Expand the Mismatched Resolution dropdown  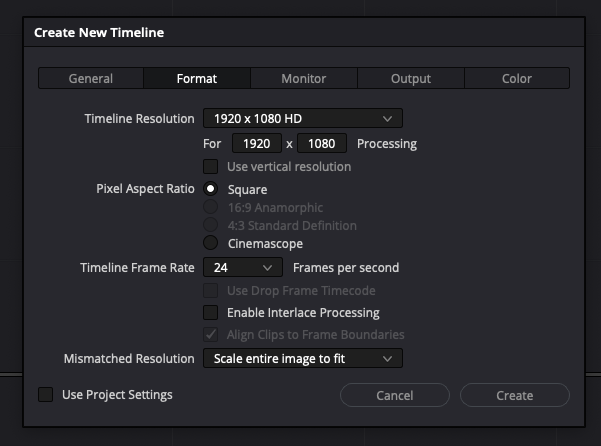coord(302,358)
